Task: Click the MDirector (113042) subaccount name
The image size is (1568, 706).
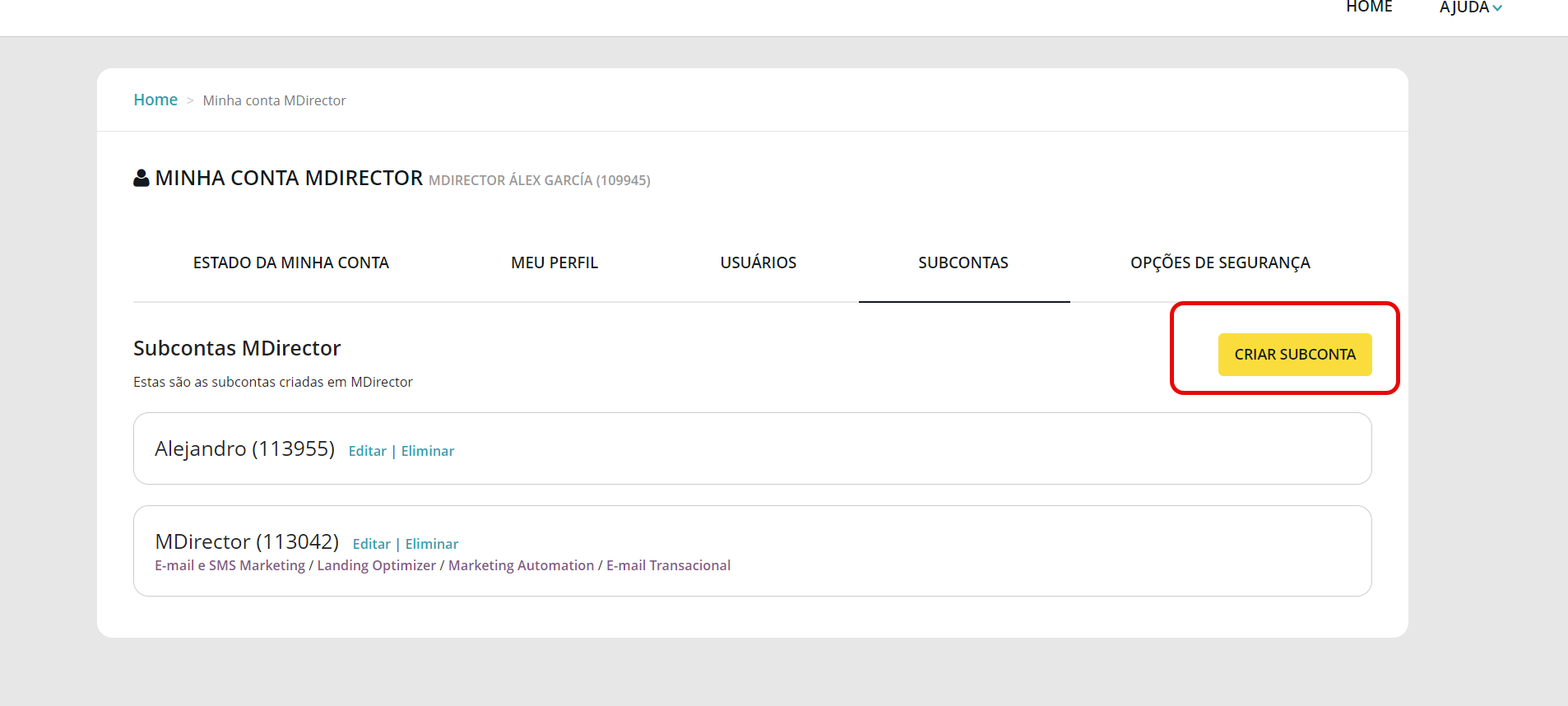Action: click(247, 541)
